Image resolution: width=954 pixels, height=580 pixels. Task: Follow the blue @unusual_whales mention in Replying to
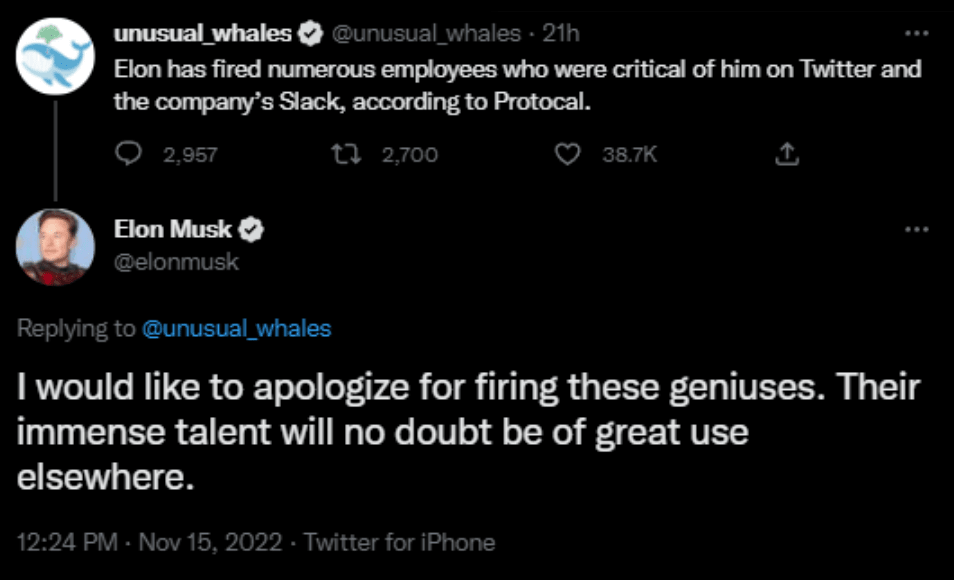[x=237, y=329]
